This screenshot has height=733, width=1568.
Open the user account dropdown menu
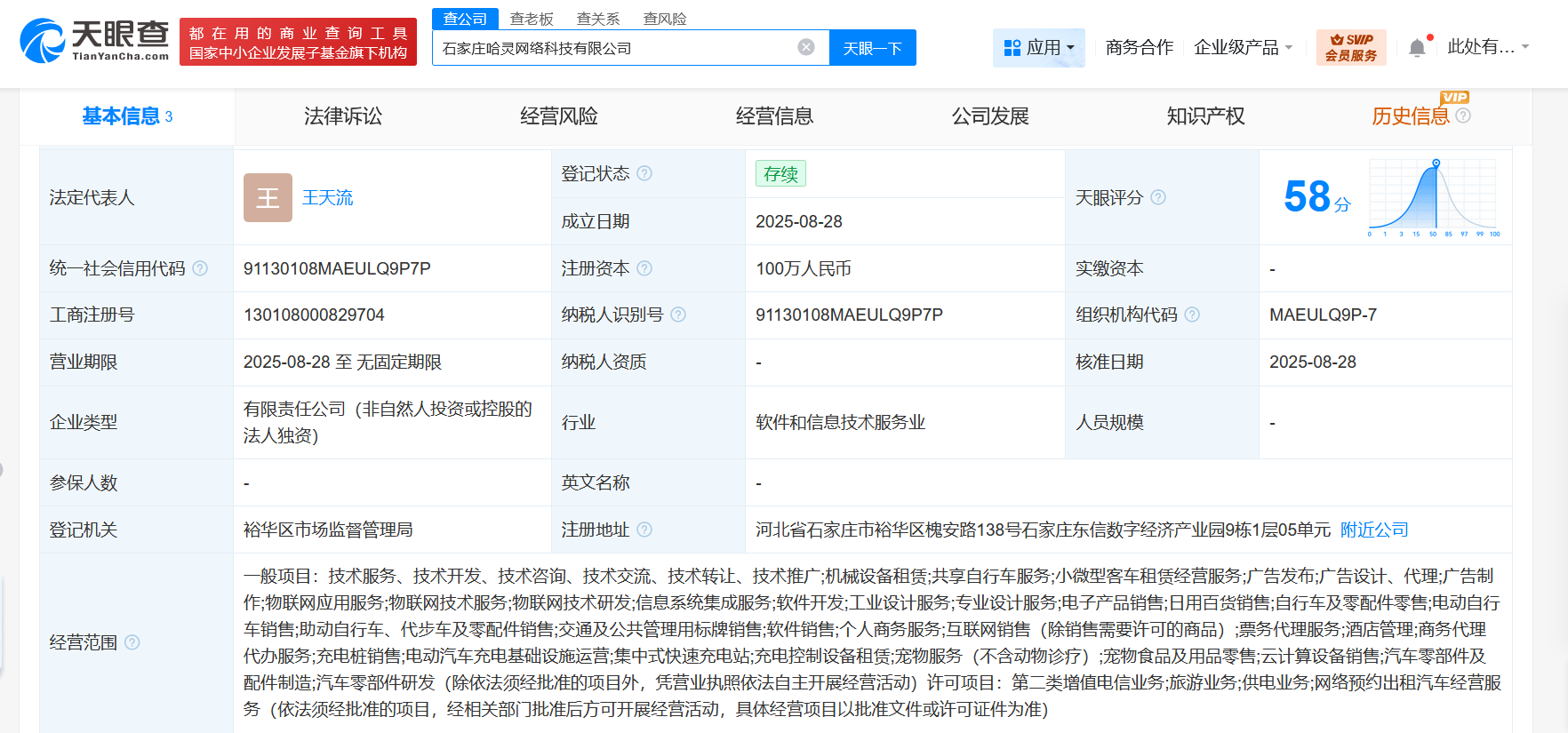point(1487,47)
